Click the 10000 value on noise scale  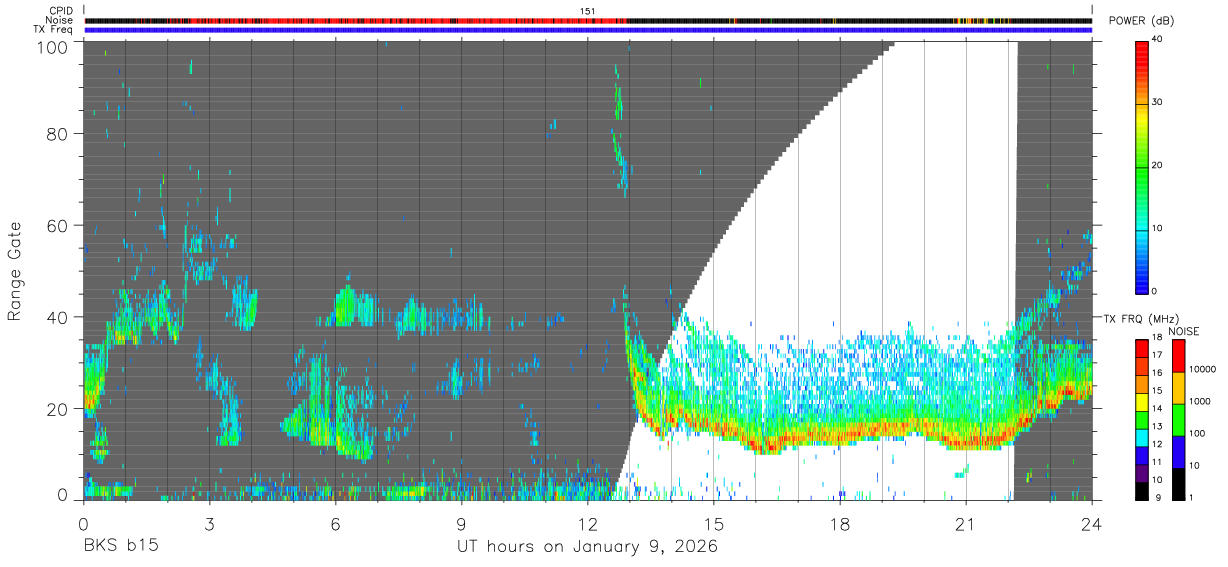1204,369
